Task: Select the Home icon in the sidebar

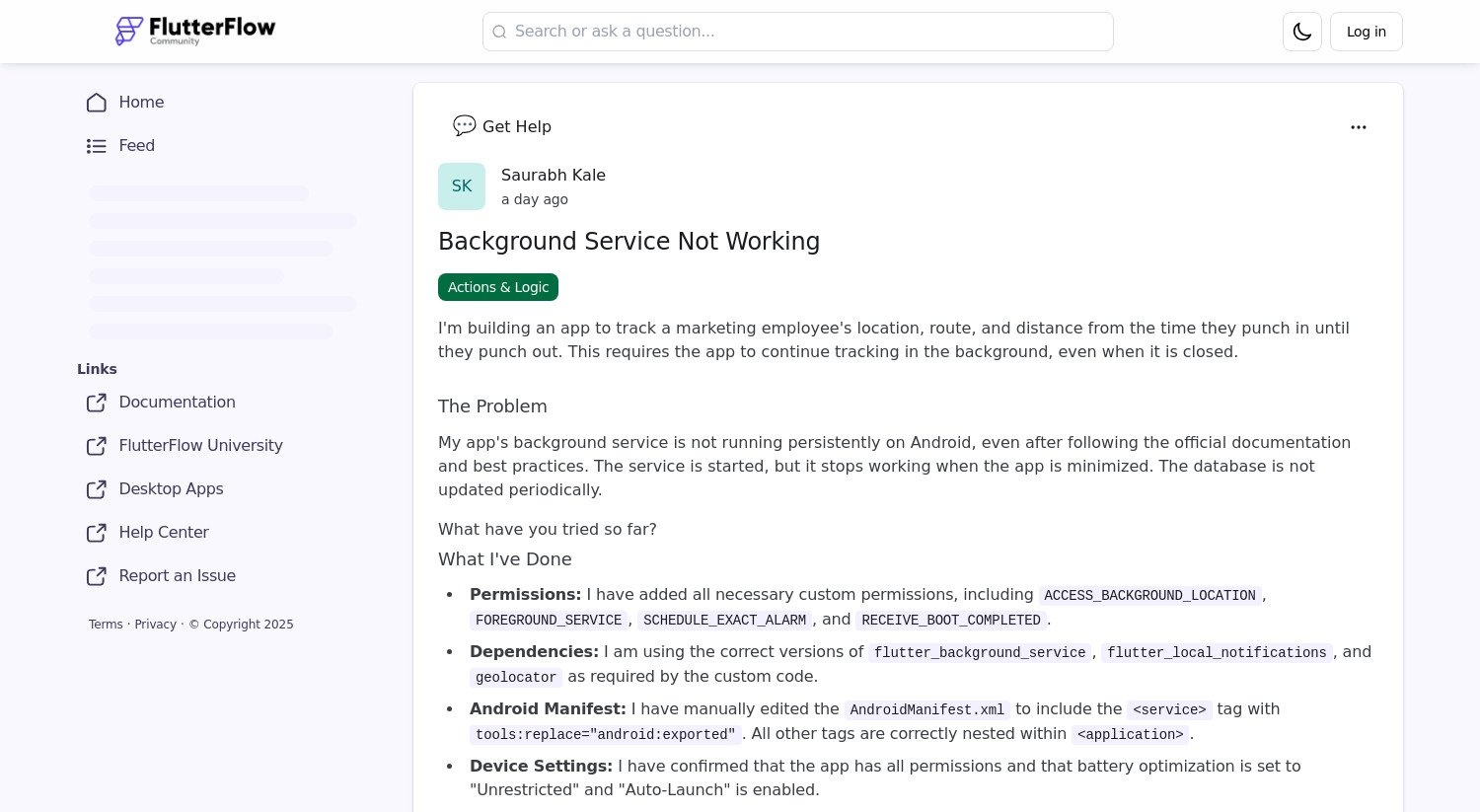Action: click(x=96, y=103)
